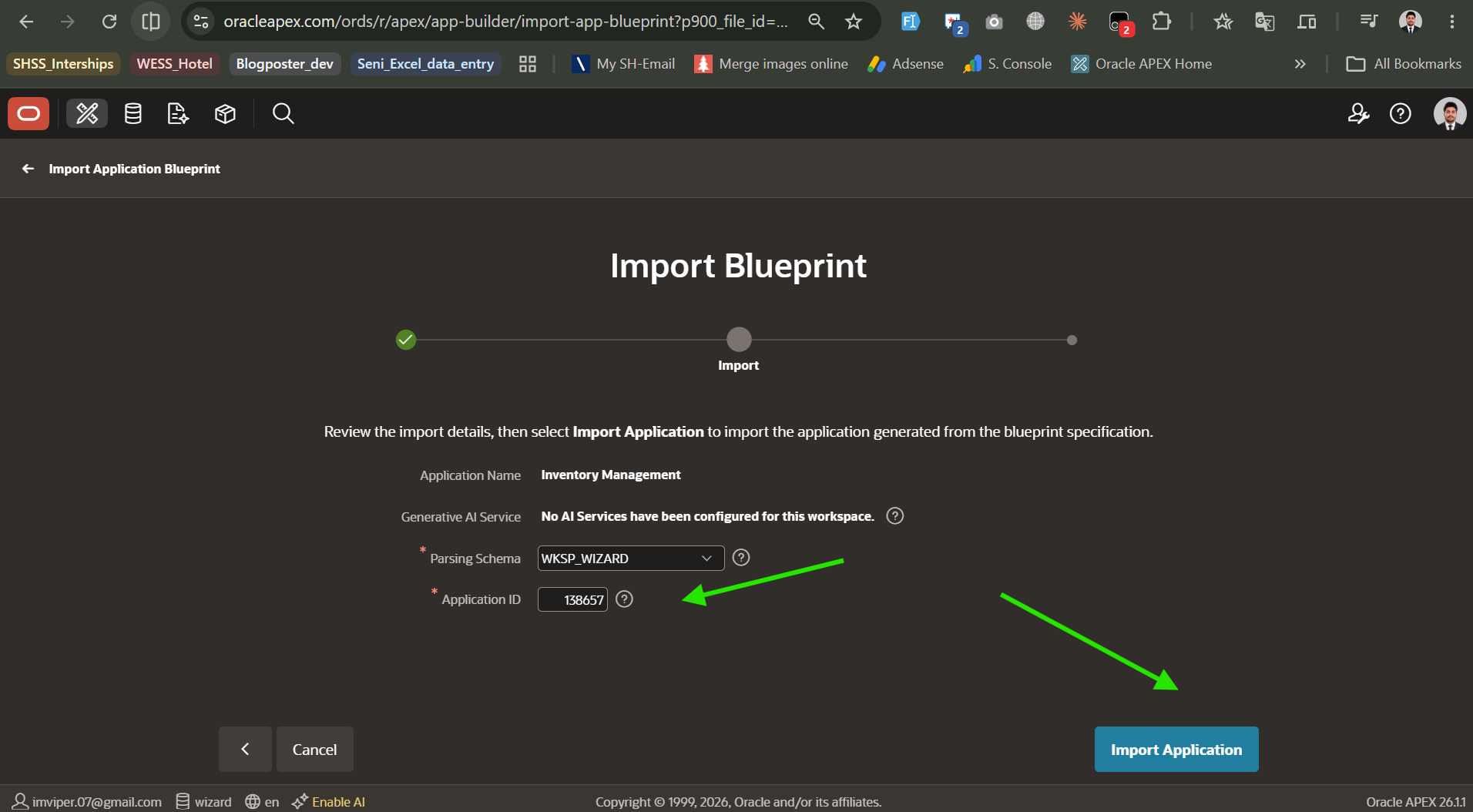The image size is (1473, 812).
Task: Open the Blogposter_dev bookmark folder
Action: [x=284, y=64]
